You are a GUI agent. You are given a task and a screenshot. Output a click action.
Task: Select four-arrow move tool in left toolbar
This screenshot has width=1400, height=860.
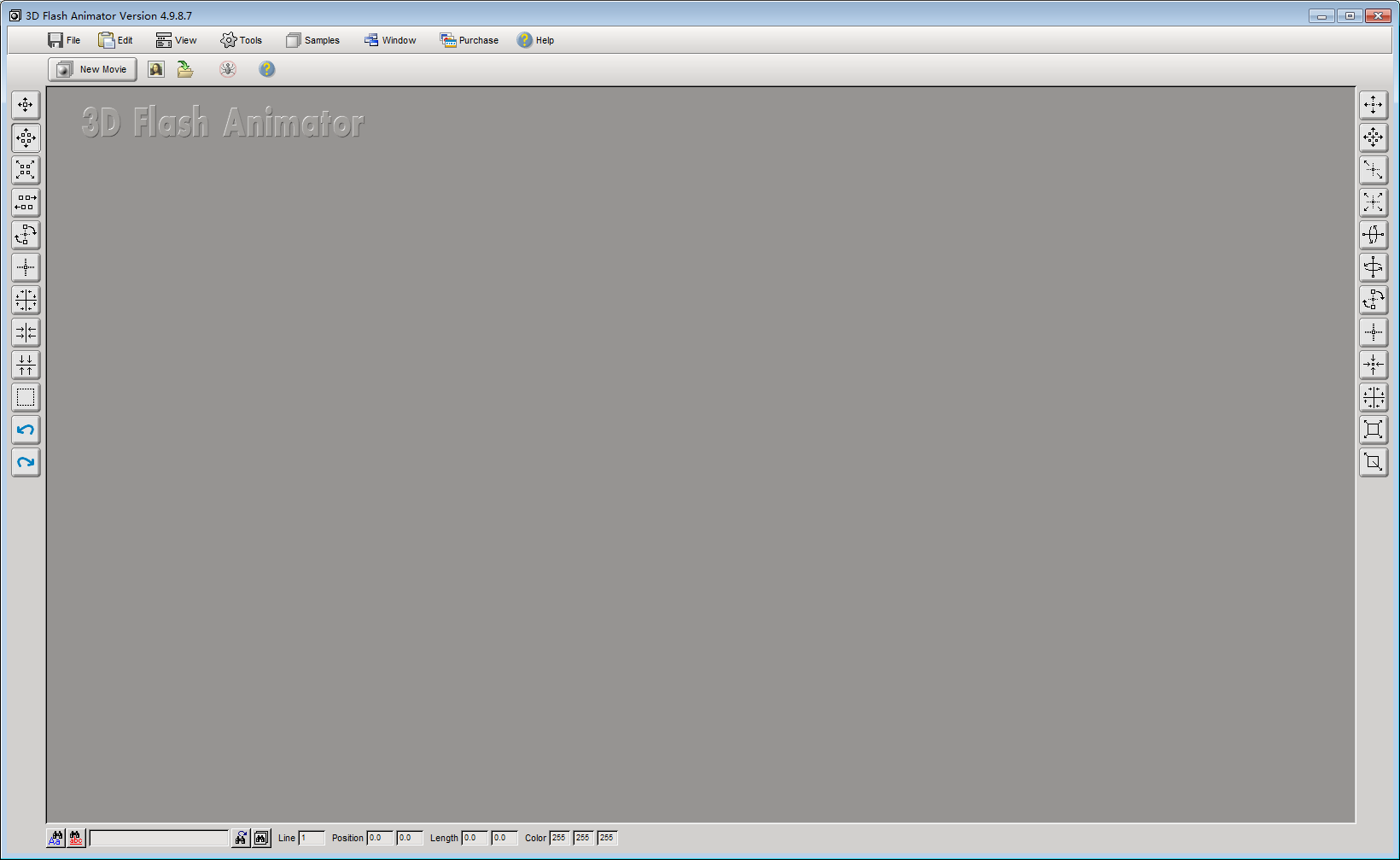tap(26, 105)
